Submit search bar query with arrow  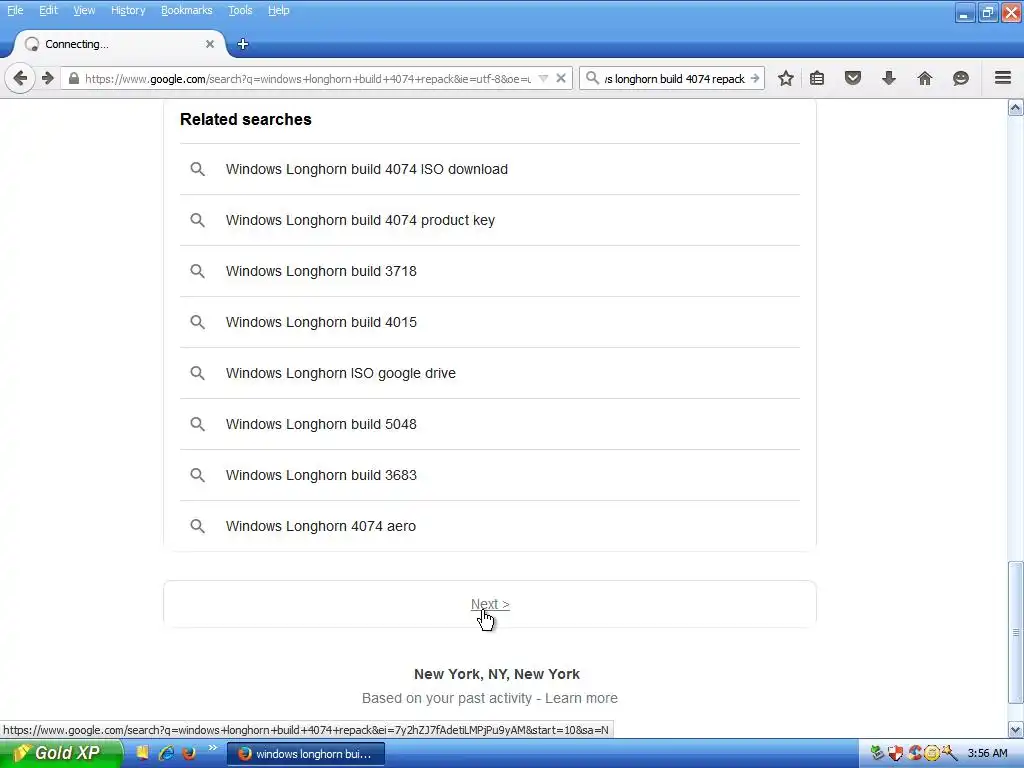click(x=755, y=78)
